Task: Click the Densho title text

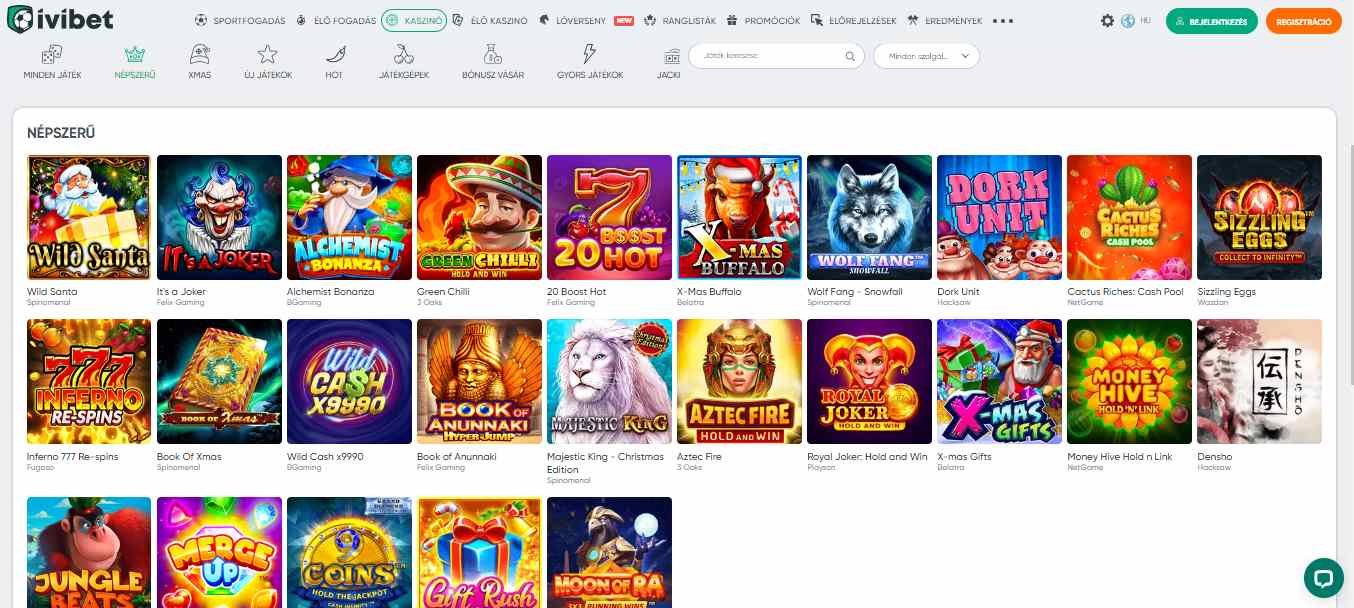Action: click(1215, 456)
